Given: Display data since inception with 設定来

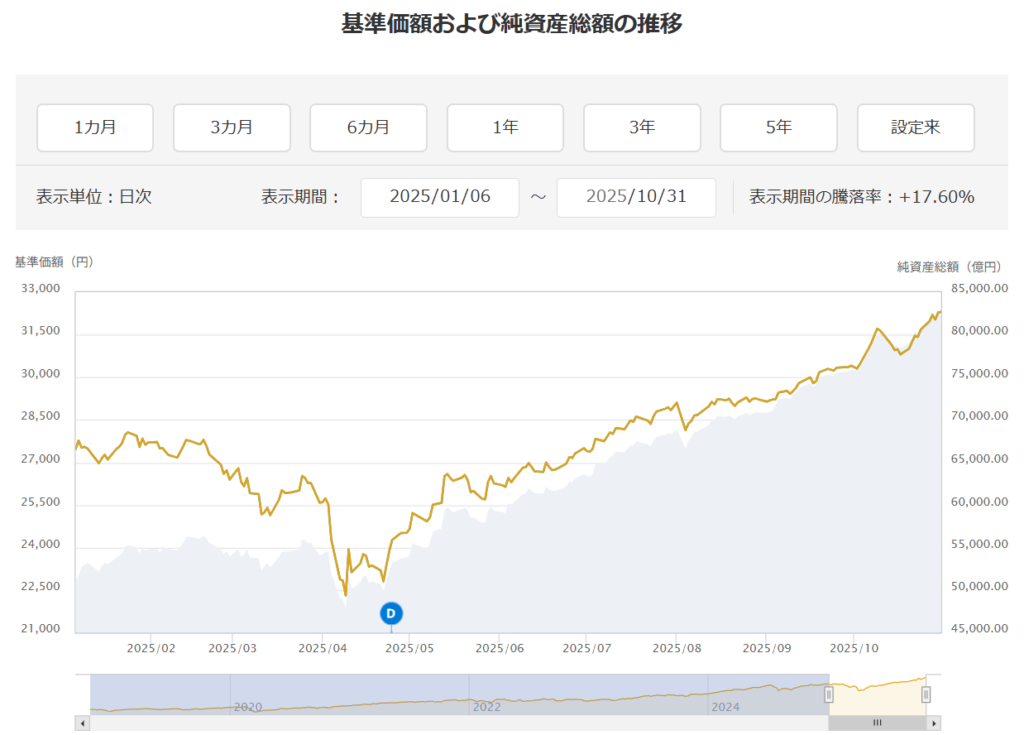Looking at the screenshot, I should pos(915,128).
